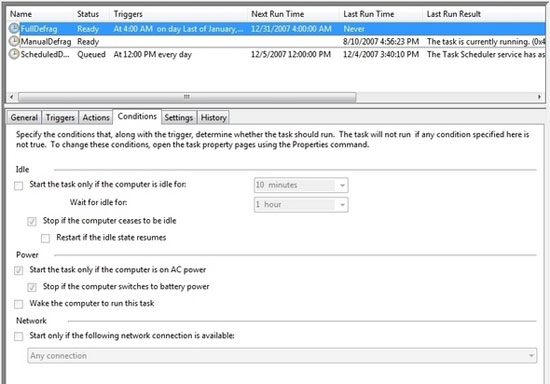Image resolution: width=550 pixels, height=384 pixels.
Task: Open the '10 minutes' idle duration dropdown
Action: 301,185
